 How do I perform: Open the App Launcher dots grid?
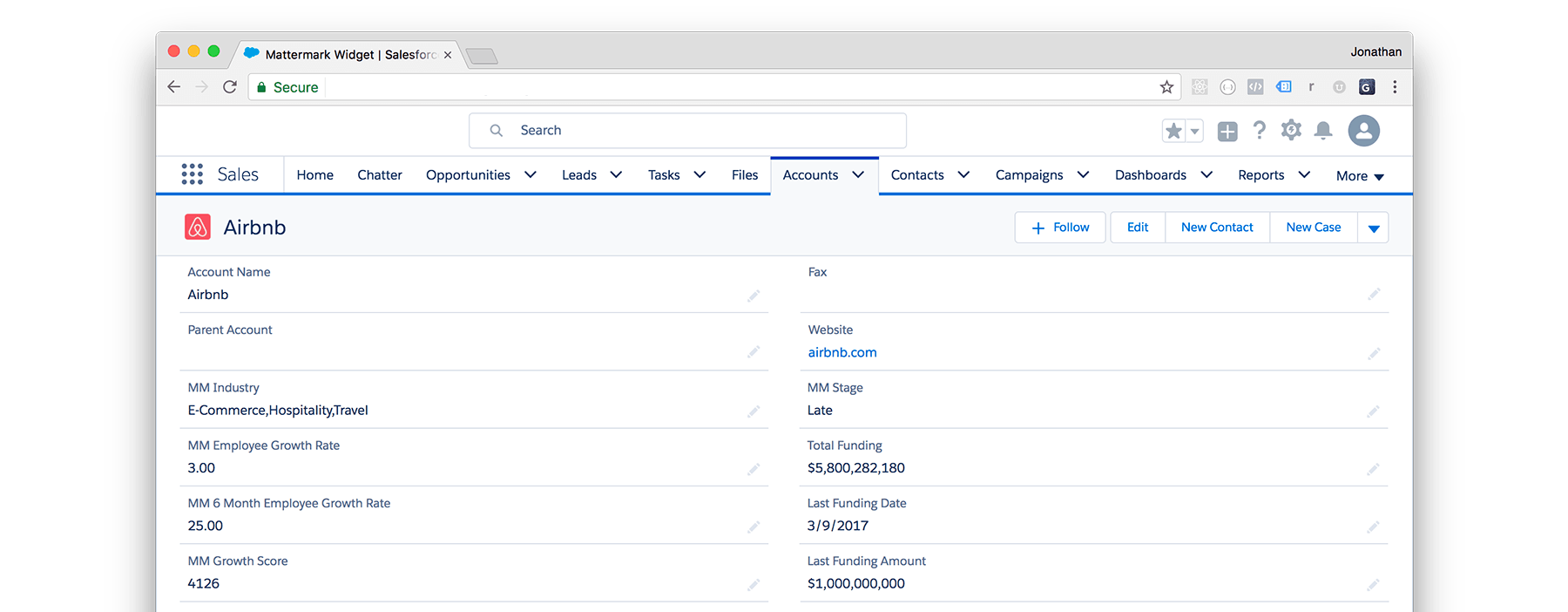[x=193, y=174]
